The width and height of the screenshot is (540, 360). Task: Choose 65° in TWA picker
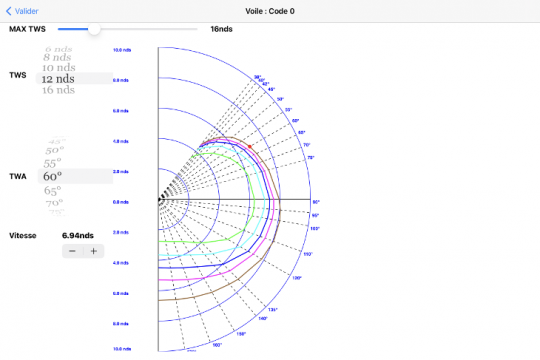tap(53, 191)
